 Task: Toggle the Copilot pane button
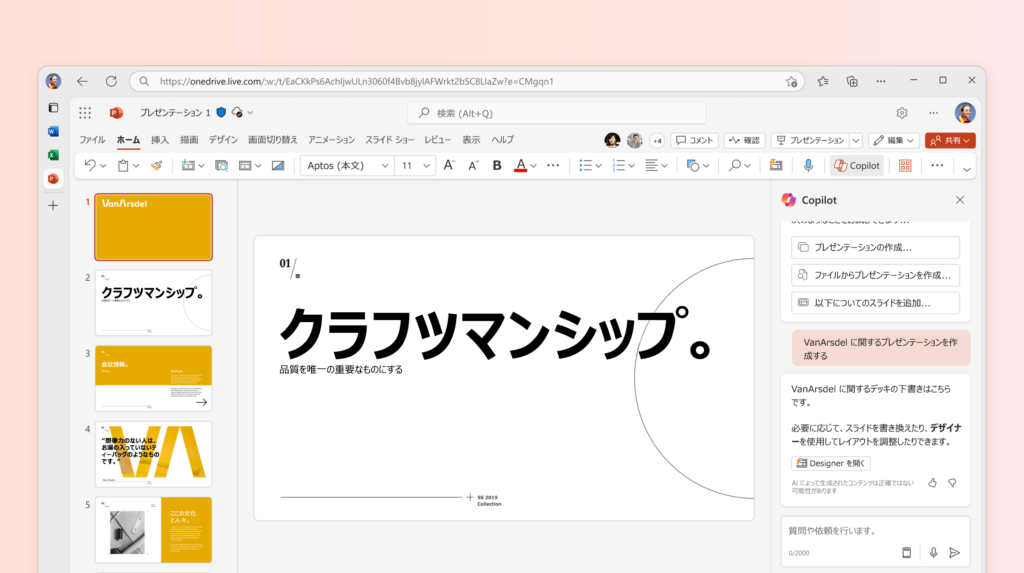click(857, 166)
